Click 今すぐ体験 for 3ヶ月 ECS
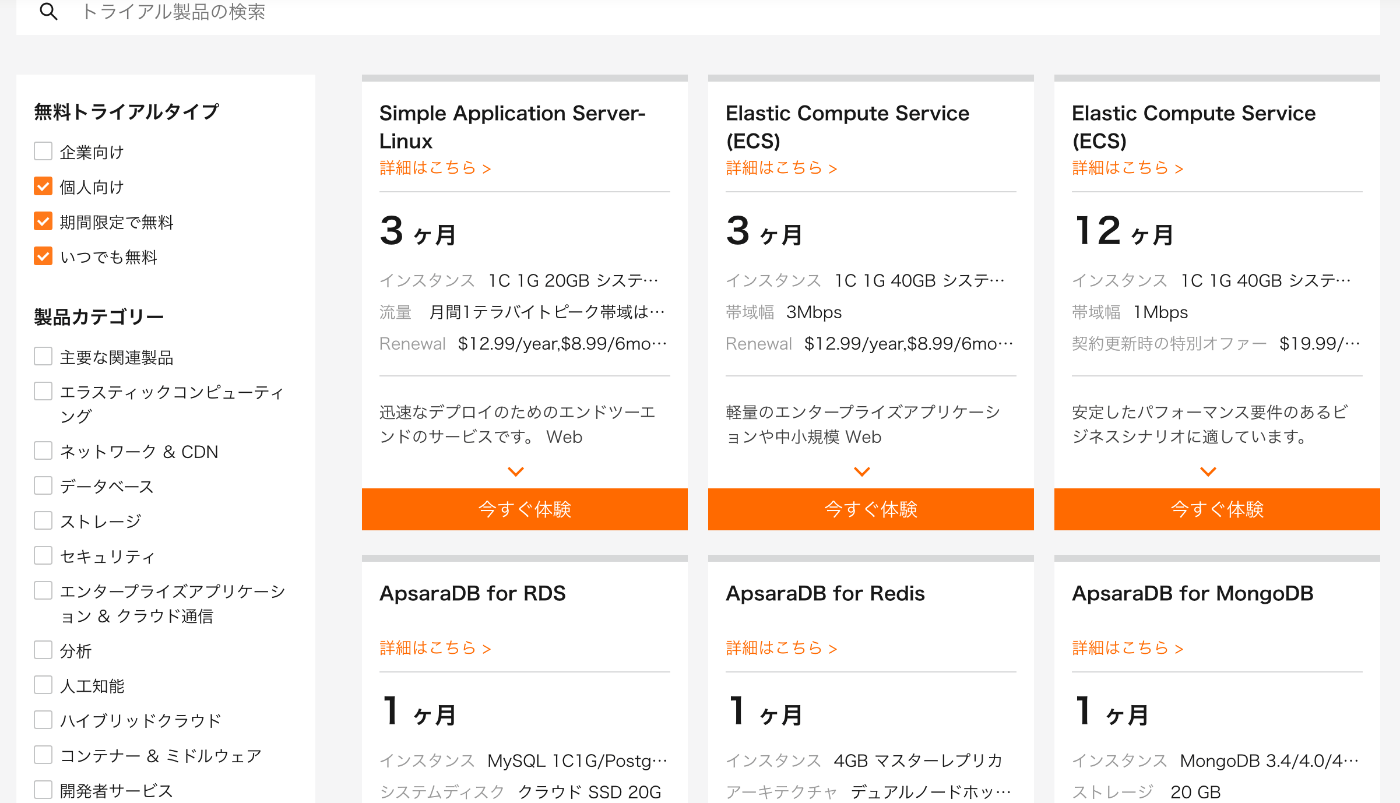This screenshot has width=1400, height=803. point(871,509)
